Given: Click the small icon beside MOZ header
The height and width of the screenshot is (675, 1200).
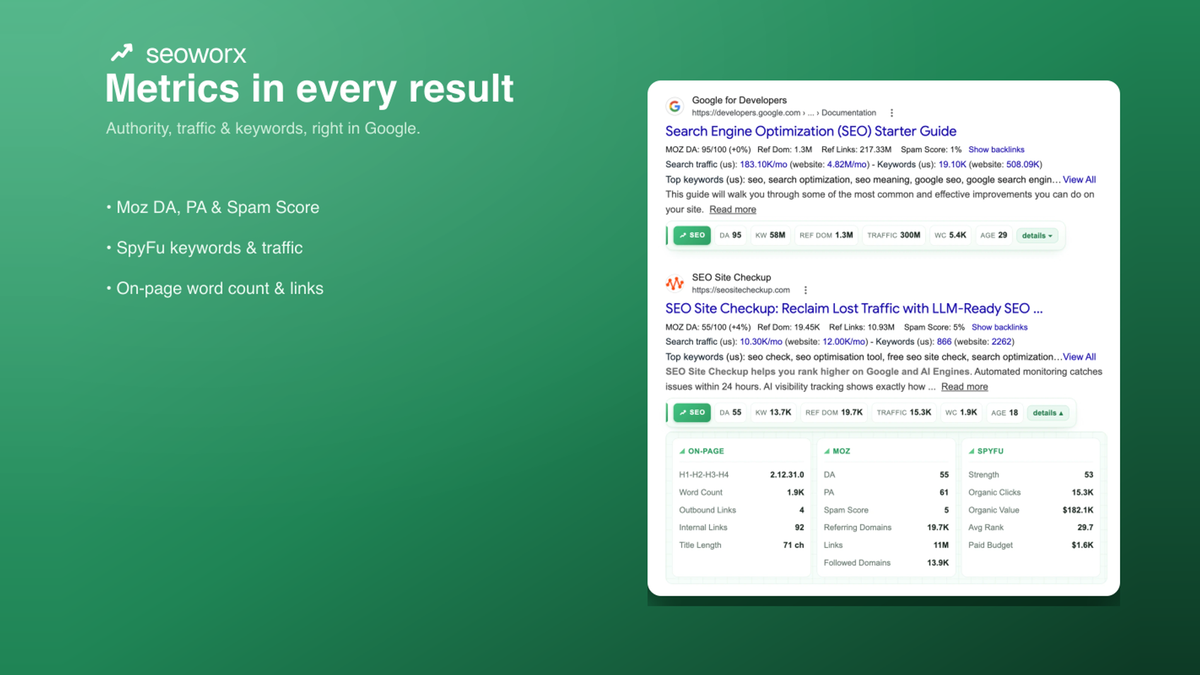Looking at the screenshot, I should 827,451.
